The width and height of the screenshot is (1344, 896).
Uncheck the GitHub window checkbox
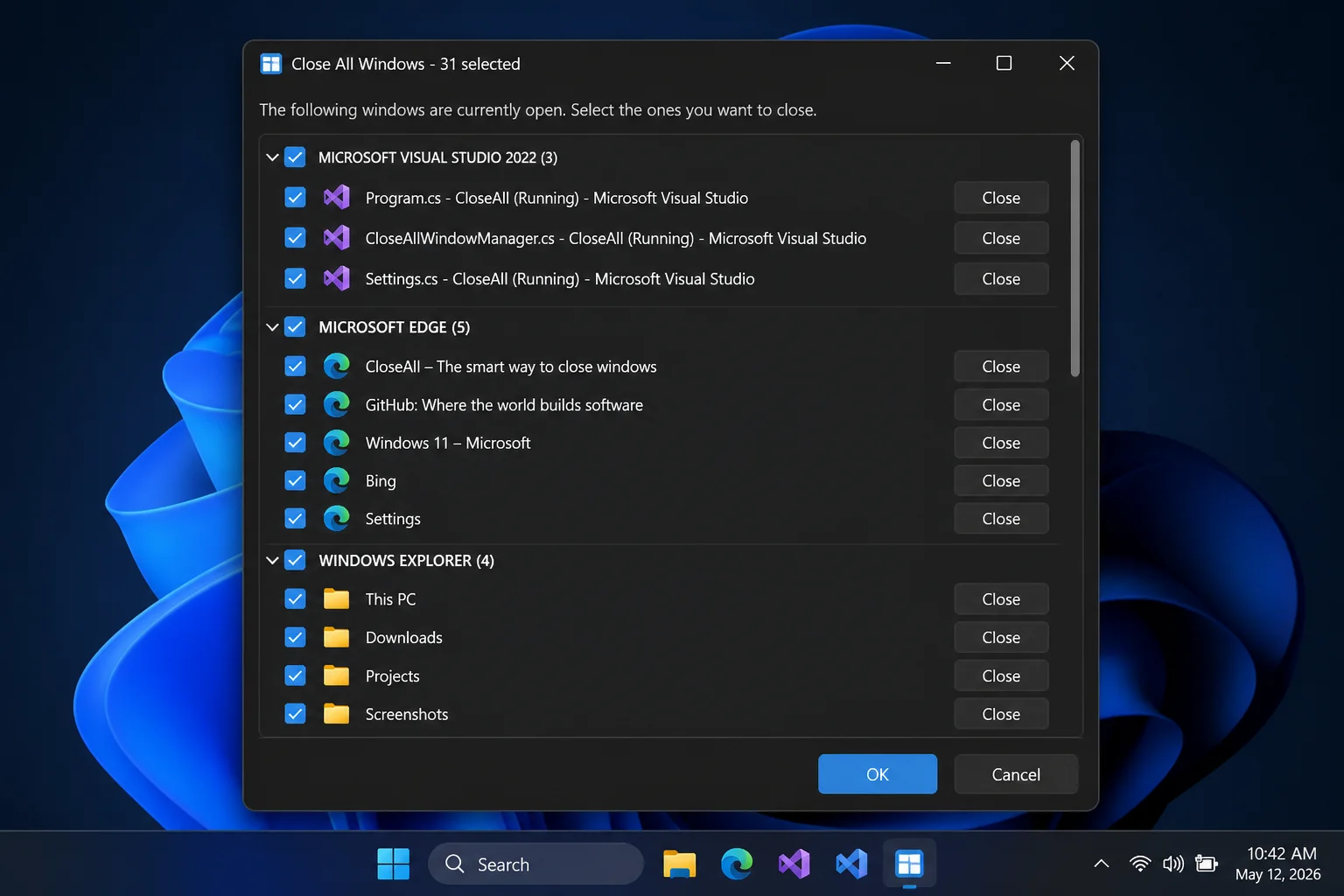coord(296,404)
